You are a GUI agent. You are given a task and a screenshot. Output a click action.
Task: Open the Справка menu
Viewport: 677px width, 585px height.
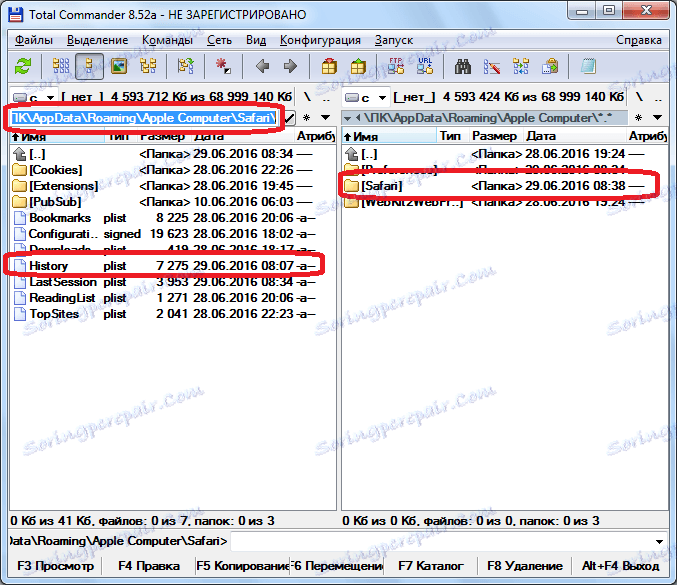(x=639, y=40)
